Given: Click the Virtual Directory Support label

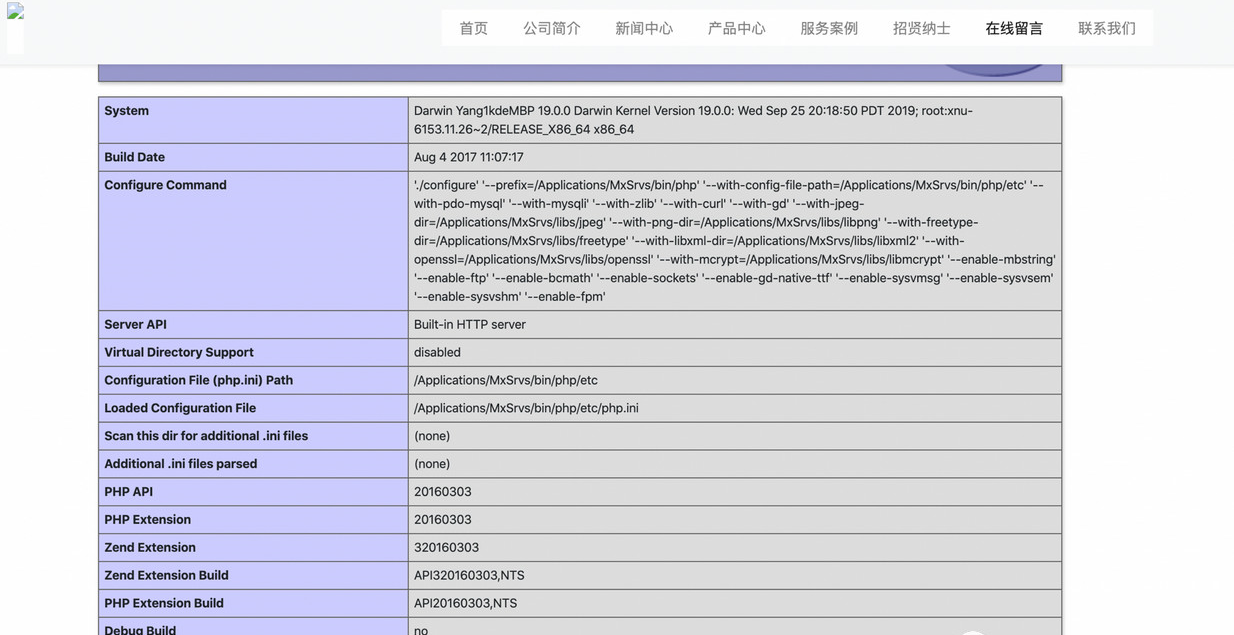Looking at the screenshot, I should coord(179,353).
